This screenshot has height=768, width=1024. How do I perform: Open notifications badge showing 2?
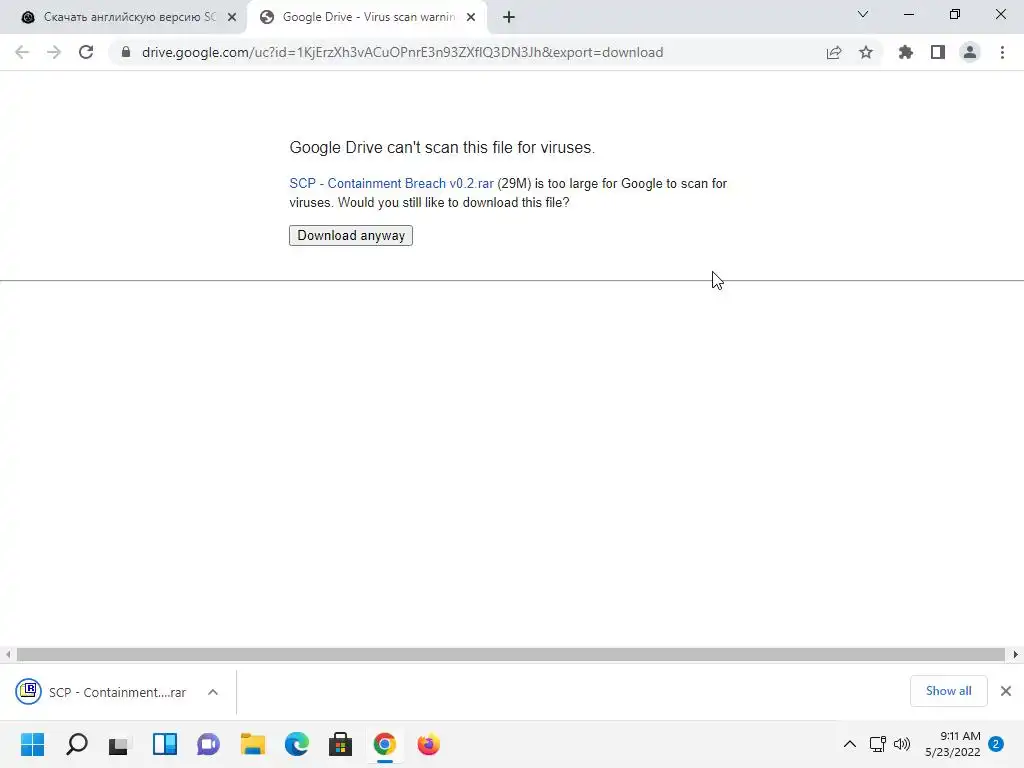(x=996, y=744)
